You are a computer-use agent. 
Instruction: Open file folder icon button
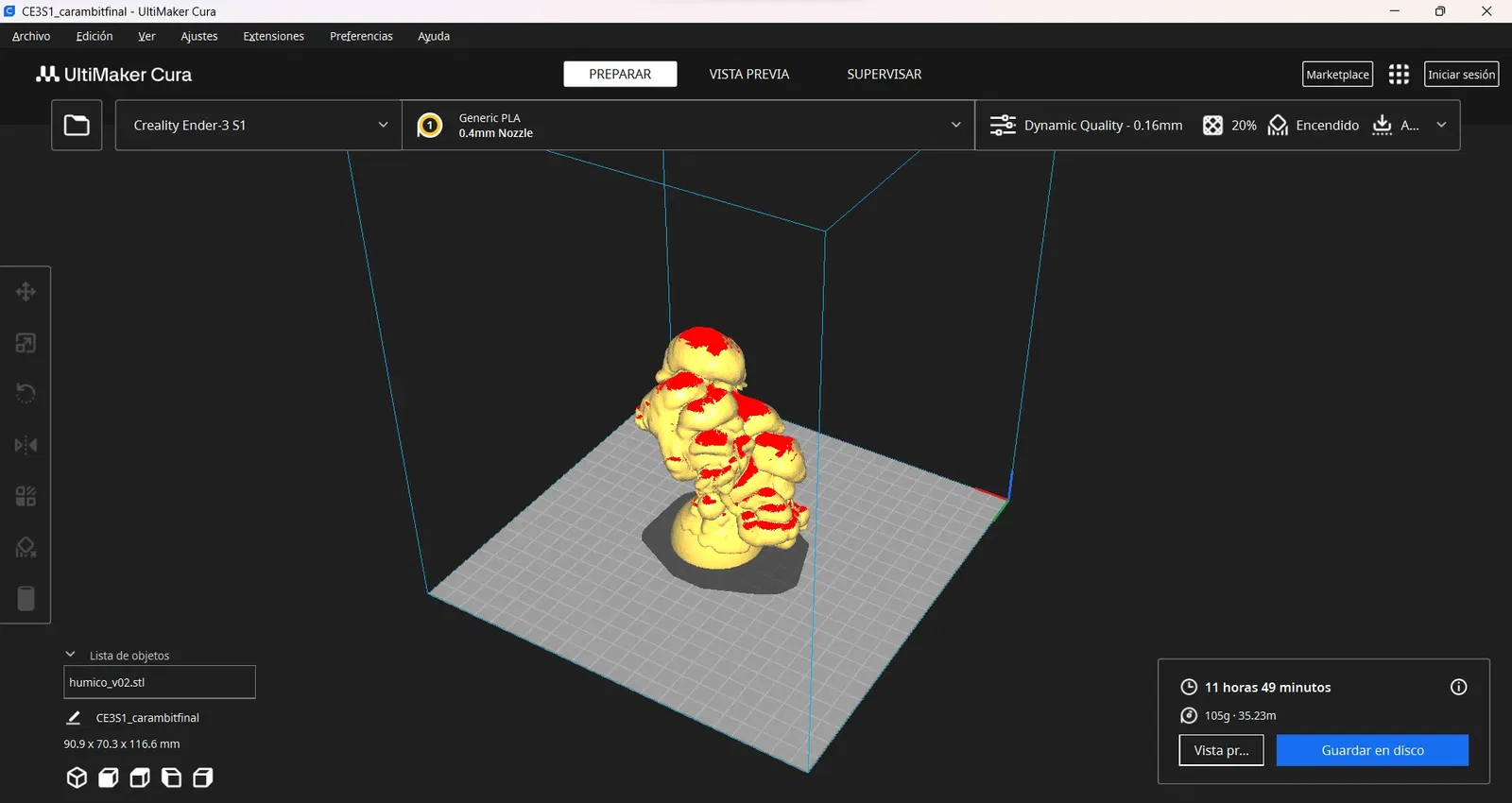[x=77, y=125]
